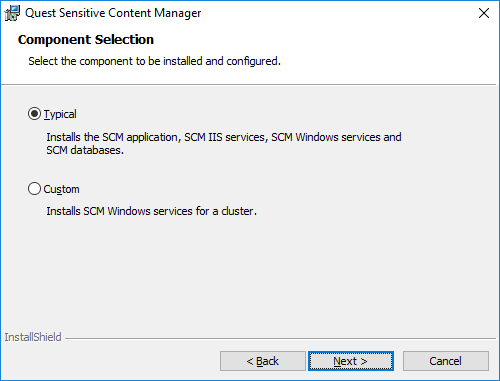
Task: Click the installer icon in title bar
Action: pyautogui.click(x=12, y=13)
